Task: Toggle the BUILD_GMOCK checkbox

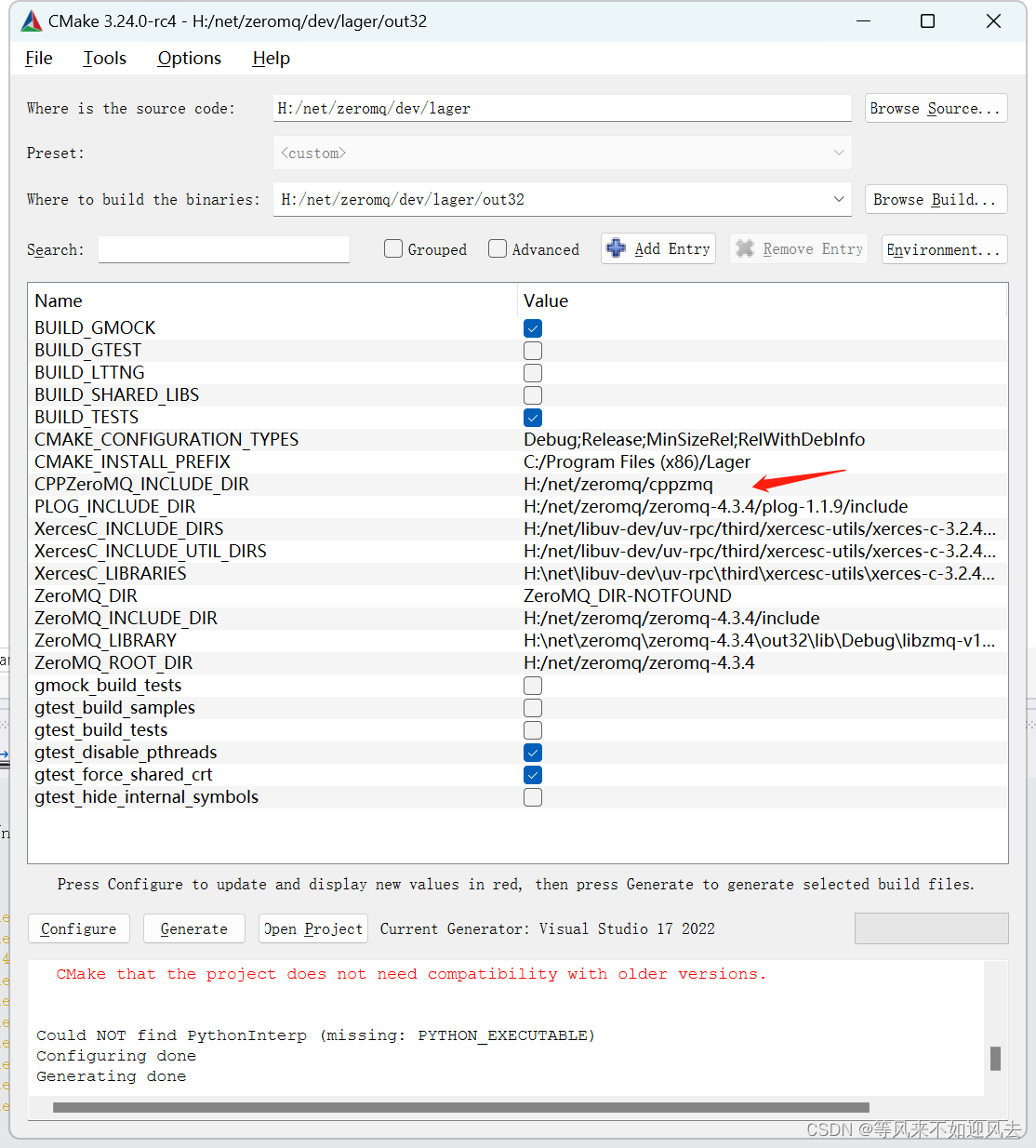Action: 533,328
